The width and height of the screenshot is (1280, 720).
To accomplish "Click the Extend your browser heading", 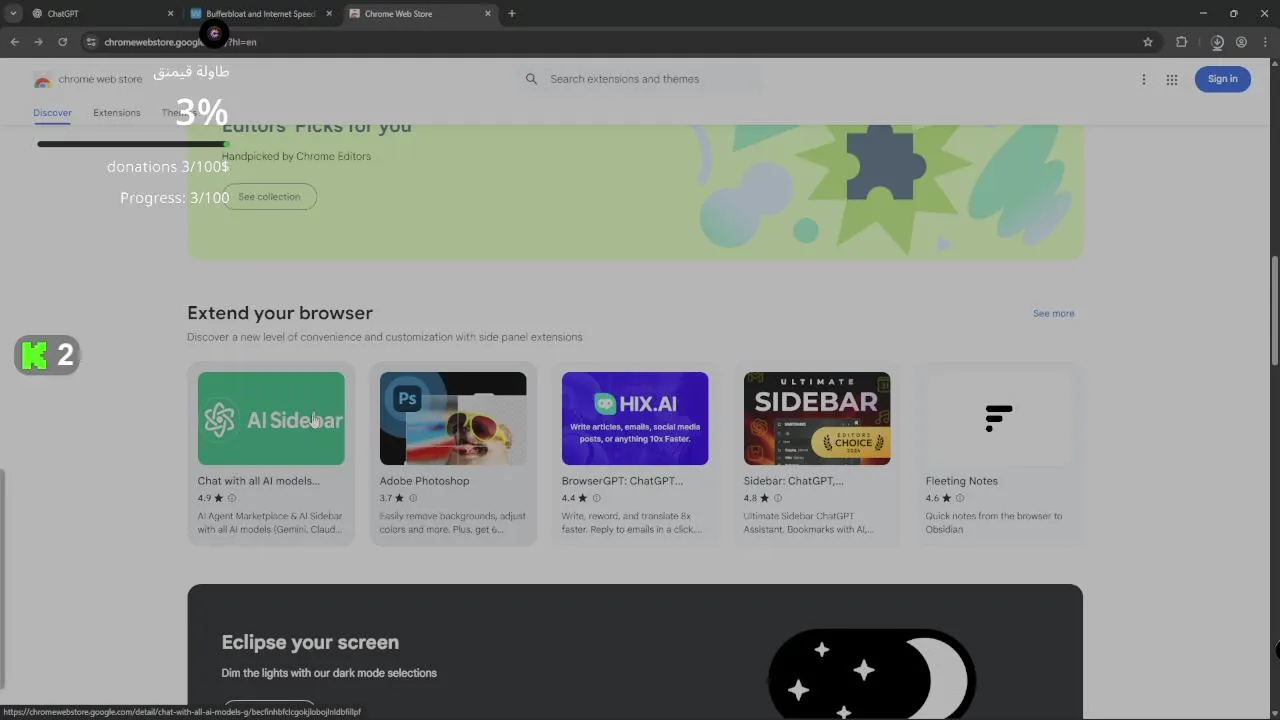I will [280, 313].
